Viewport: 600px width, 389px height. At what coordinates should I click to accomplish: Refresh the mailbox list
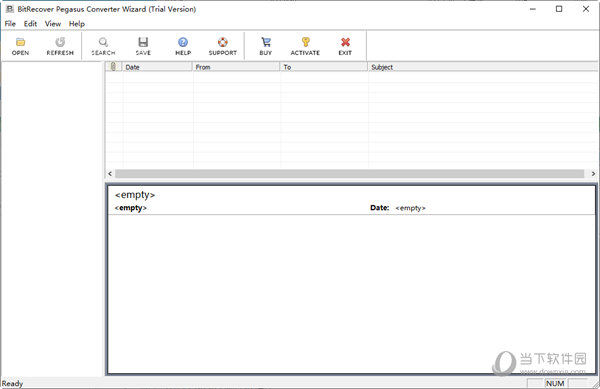(x=60, y=46)
